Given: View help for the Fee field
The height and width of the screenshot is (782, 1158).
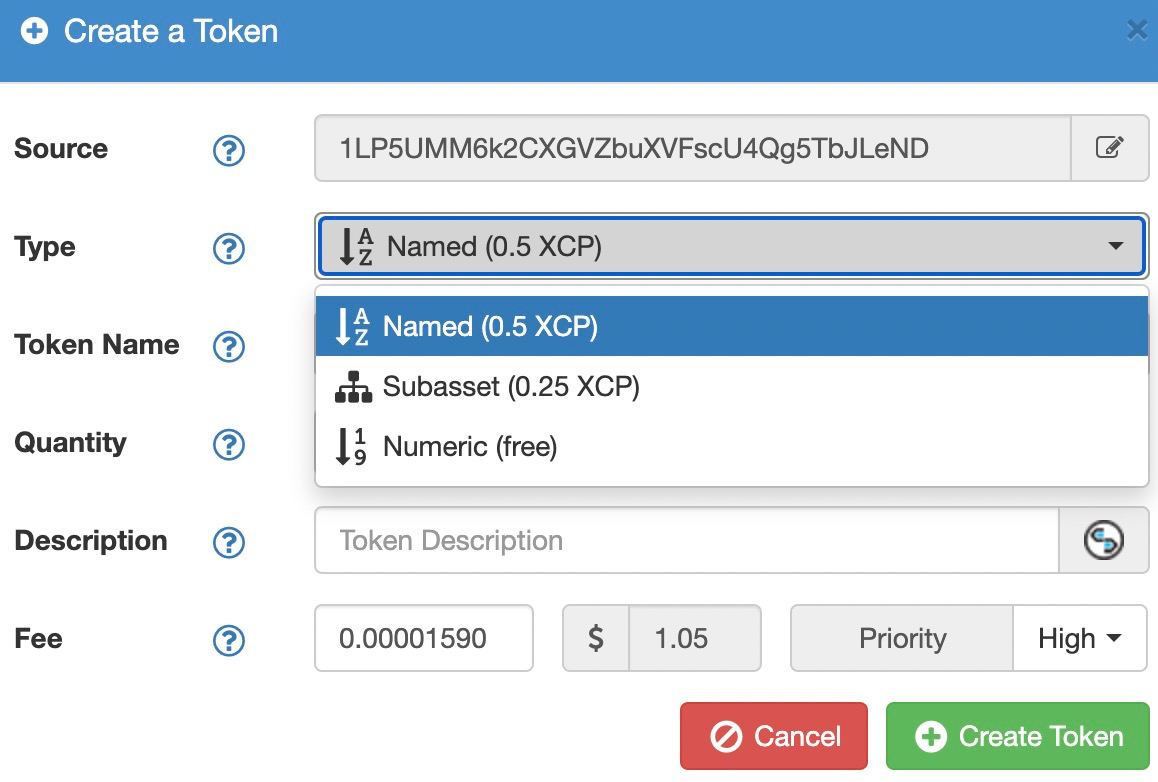Looking at the screenshot, I should click(229, 640).
